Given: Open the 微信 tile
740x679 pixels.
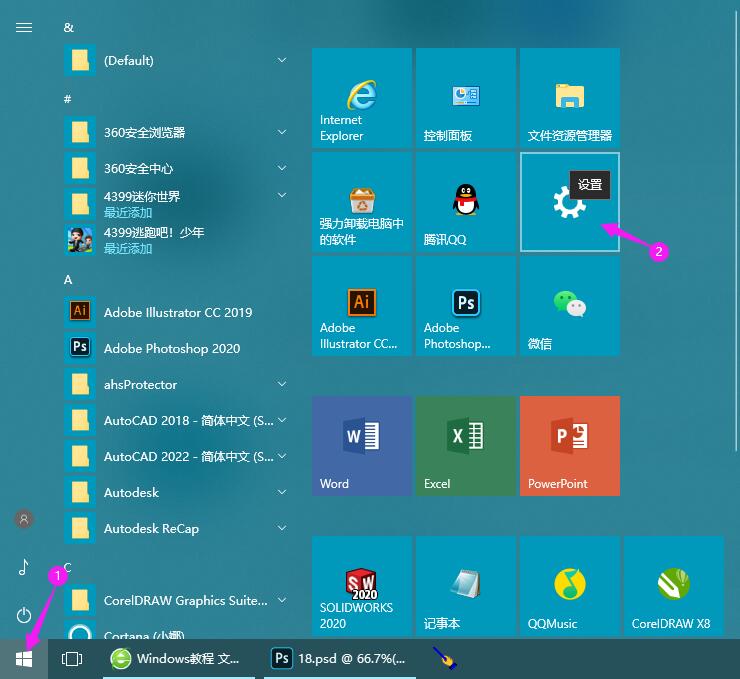Looking at the screenshot, I should [570, 306].
